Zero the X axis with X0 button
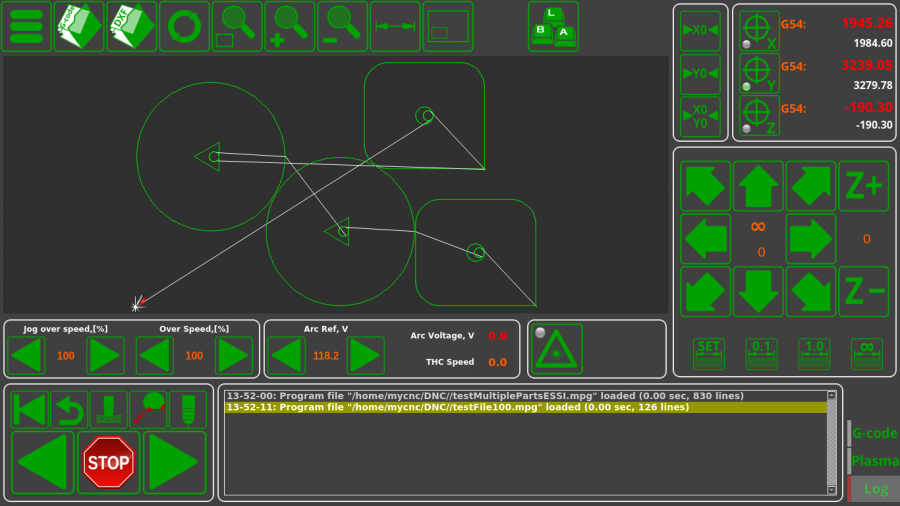 pos(700,30)
